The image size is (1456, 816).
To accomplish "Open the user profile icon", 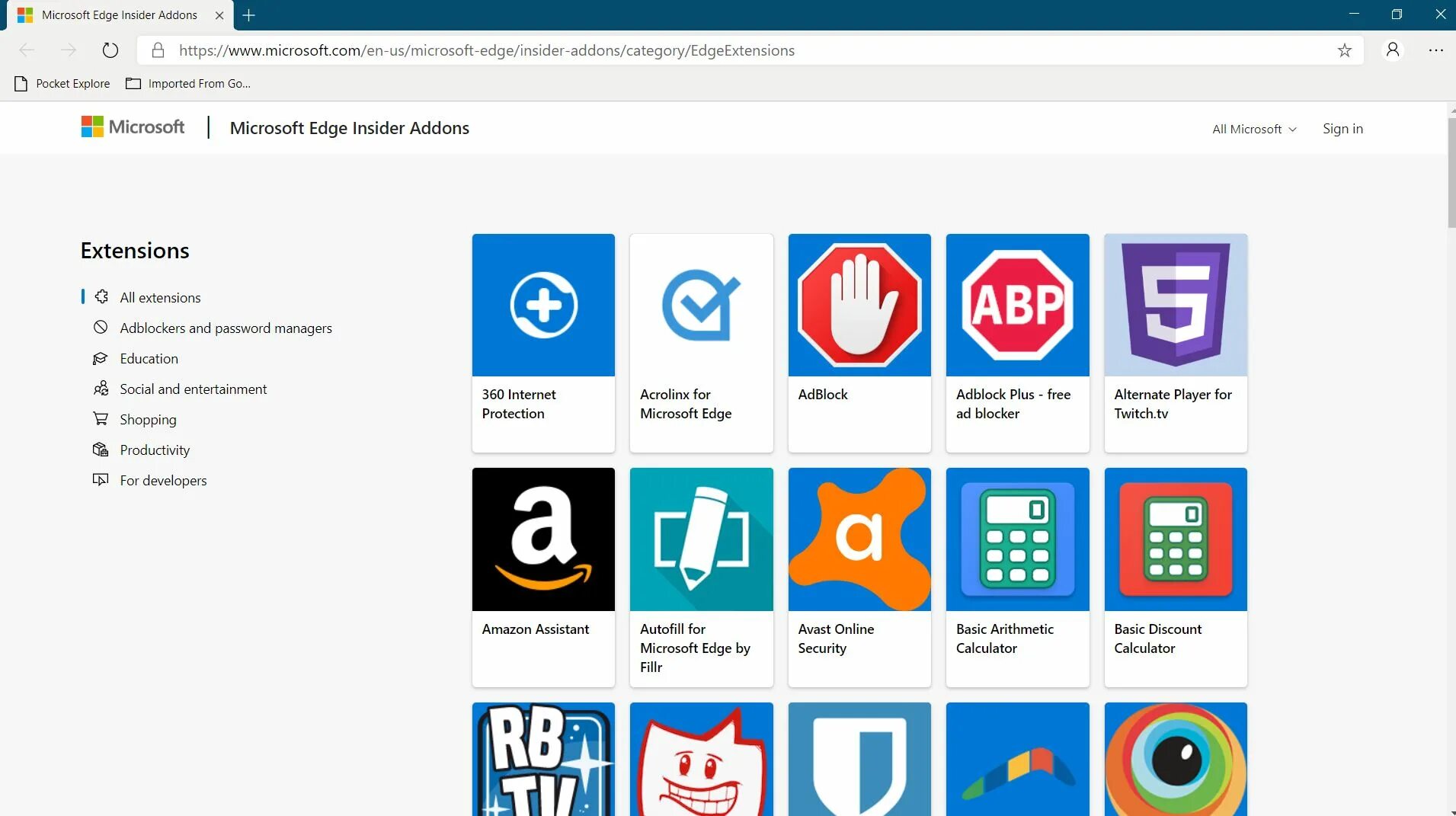I will [1393, 50].
